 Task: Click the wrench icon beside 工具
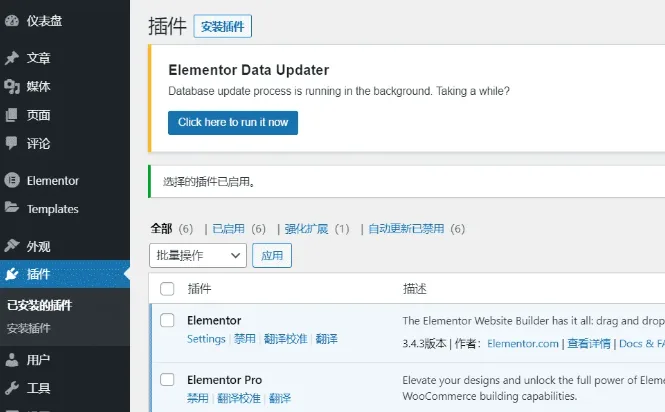12,388
